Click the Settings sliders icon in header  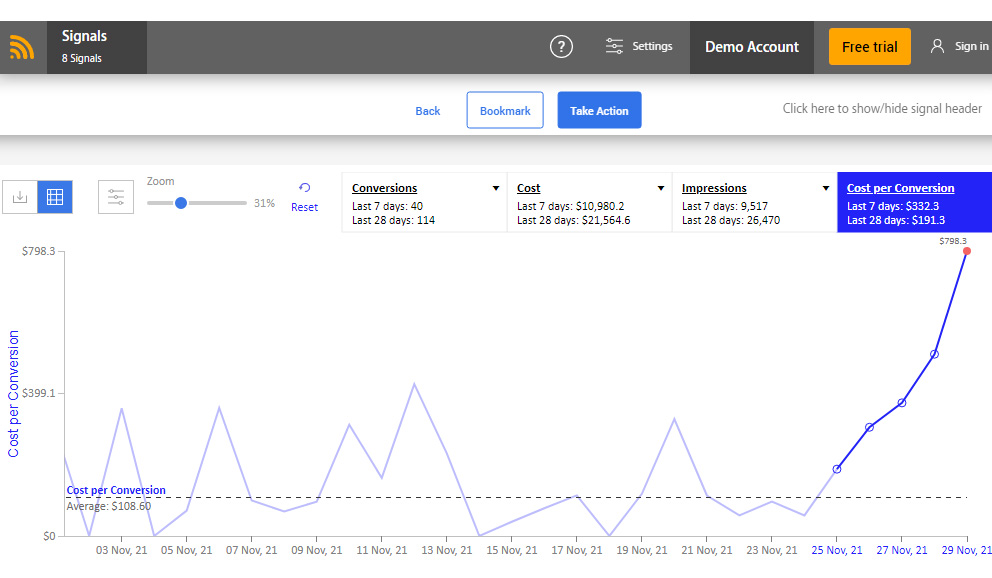pos(614,46)
